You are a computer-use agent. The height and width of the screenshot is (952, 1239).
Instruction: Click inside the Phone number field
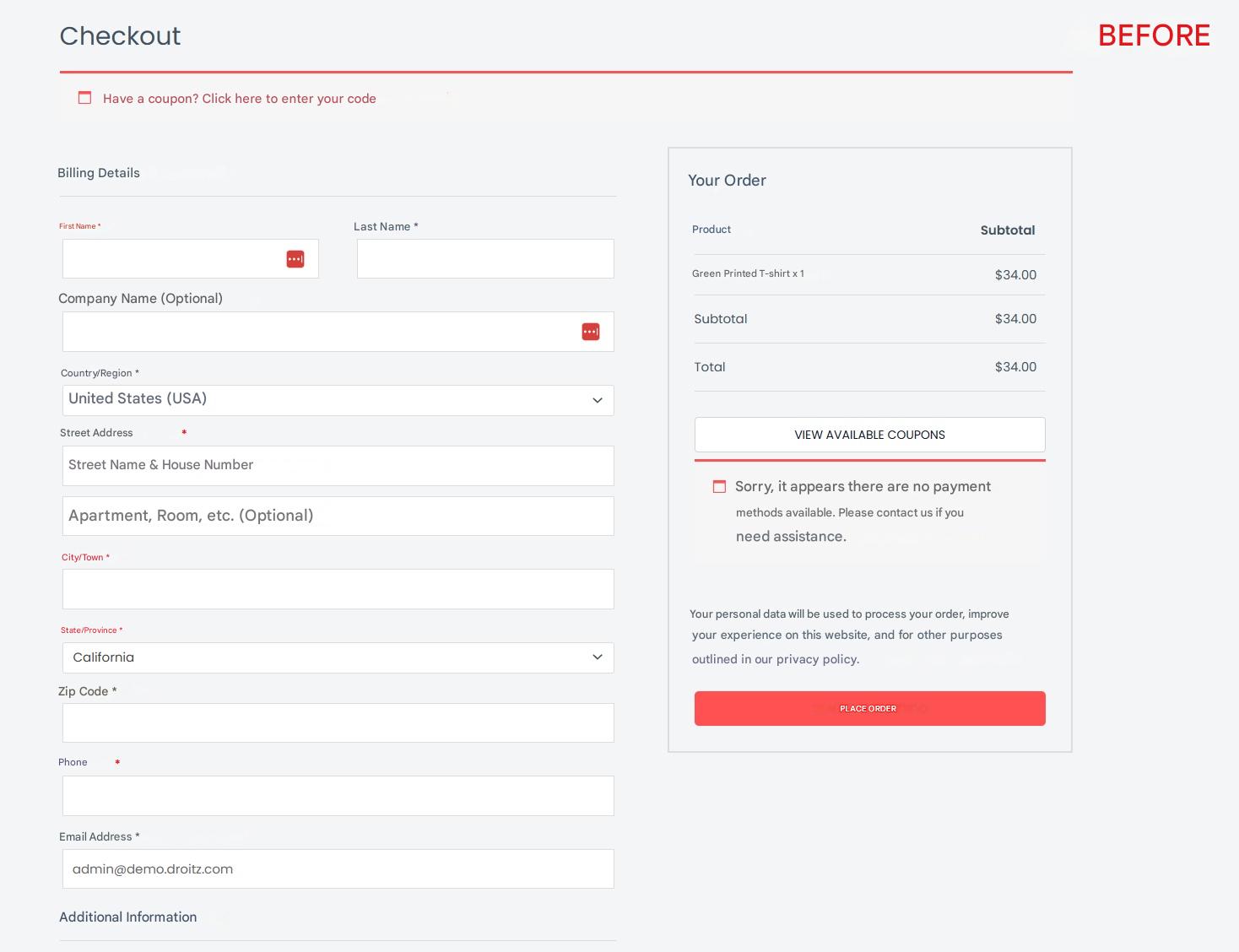pos(338,796)
